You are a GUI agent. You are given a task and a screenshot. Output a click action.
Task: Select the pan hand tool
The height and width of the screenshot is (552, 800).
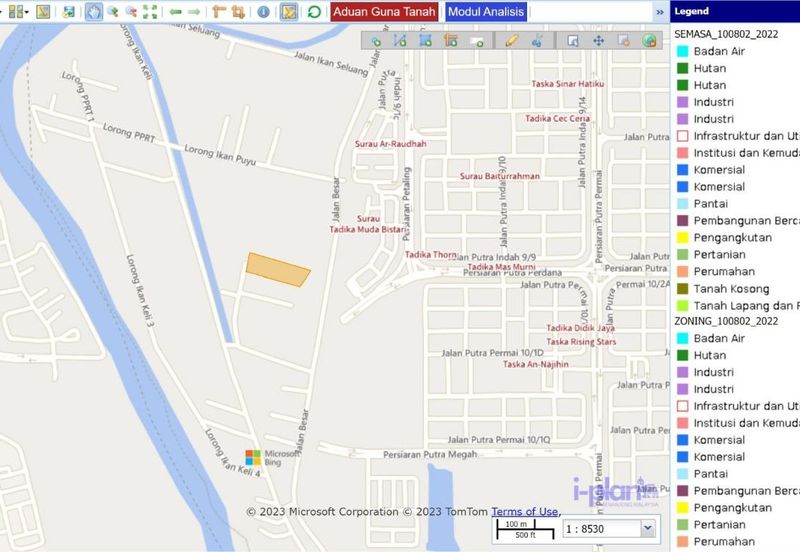point(93,12)
